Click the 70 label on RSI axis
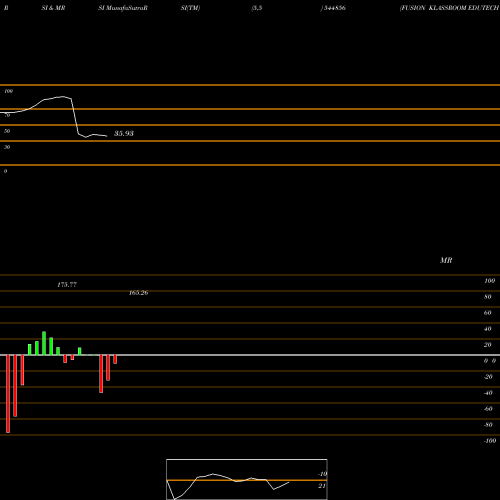 (x=7, y=115)
